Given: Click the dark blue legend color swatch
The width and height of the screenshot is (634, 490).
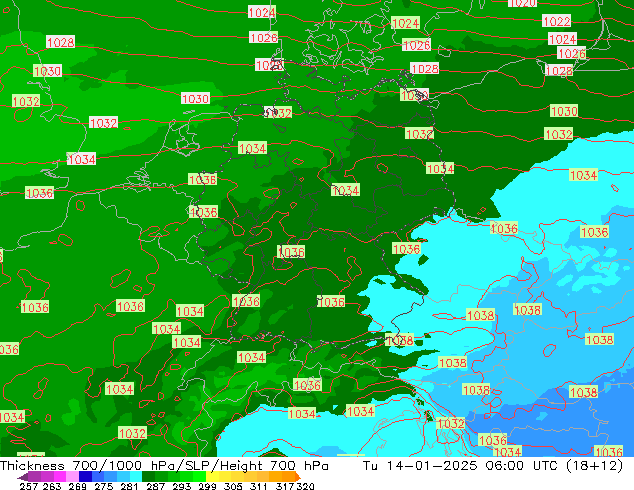Looking at the screenshot, I should 85,476.
